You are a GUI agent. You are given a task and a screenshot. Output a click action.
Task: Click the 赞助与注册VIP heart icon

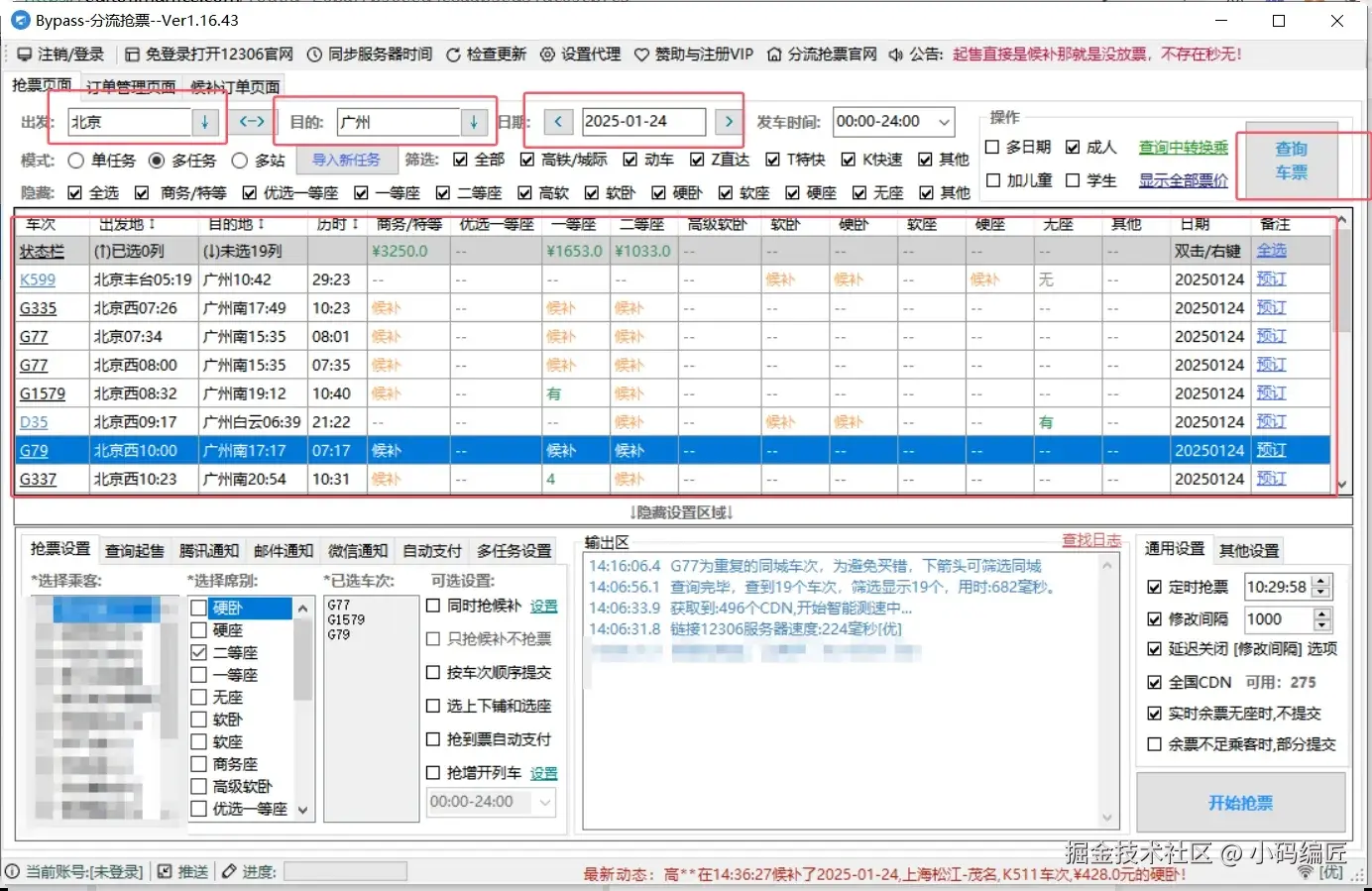[x=641, y=55]
